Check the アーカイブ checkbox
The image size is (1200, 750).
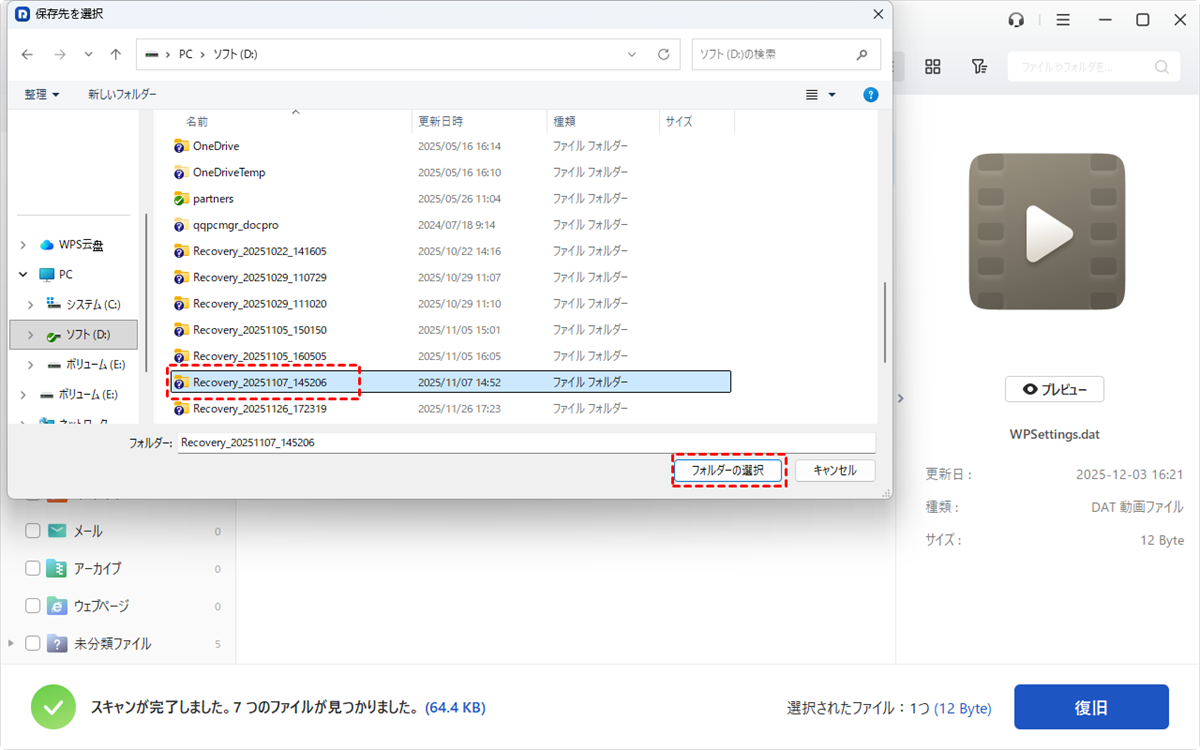(x=33, y=568)
